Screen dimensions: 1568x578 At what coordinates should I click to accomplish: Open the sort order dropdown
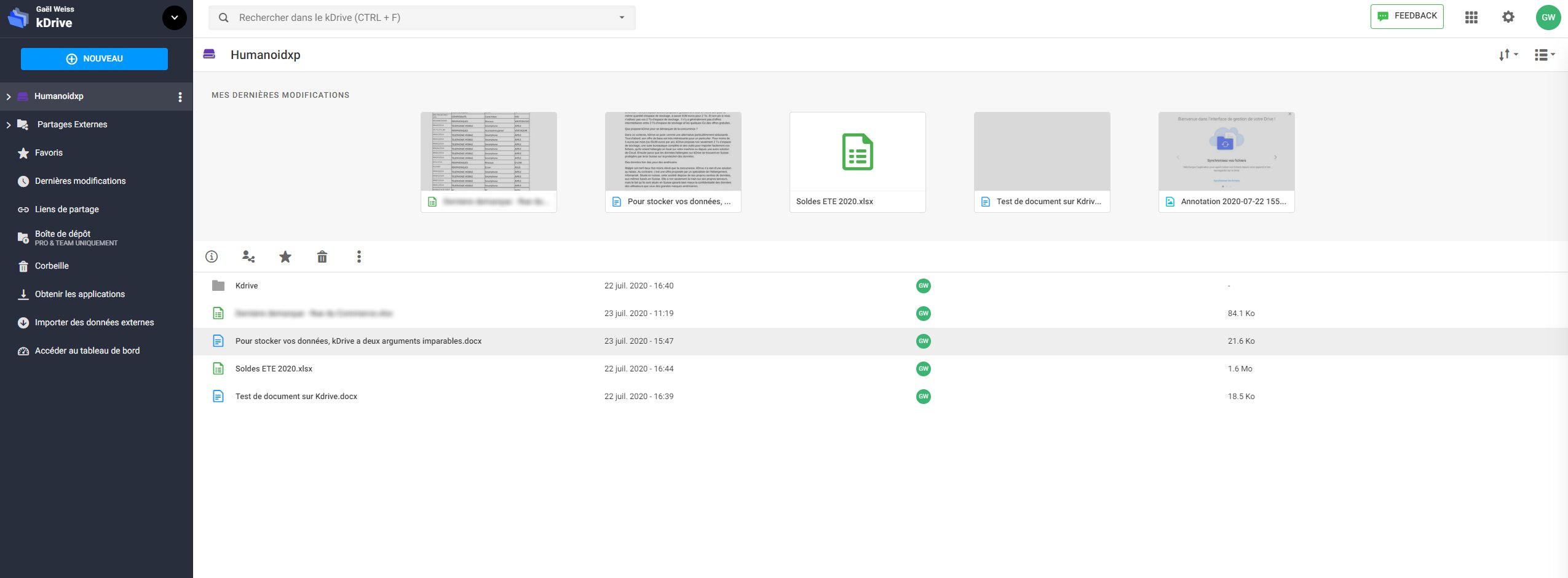coord(1508,55)
